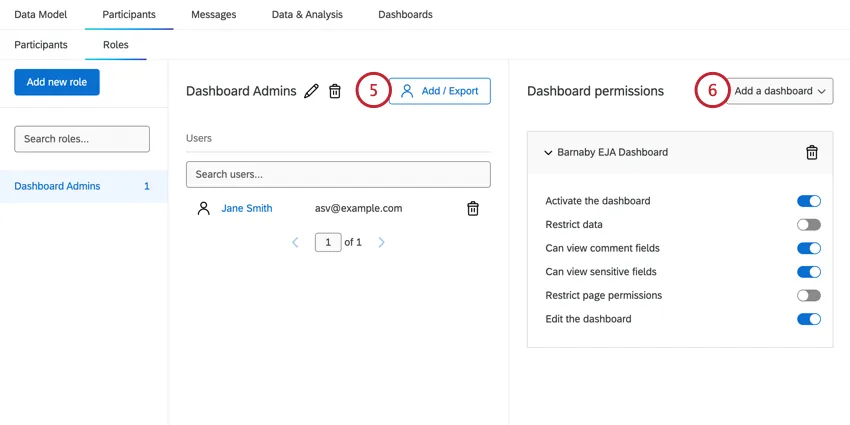Collapse the Barnaby EJA Dashboard section

548,153
